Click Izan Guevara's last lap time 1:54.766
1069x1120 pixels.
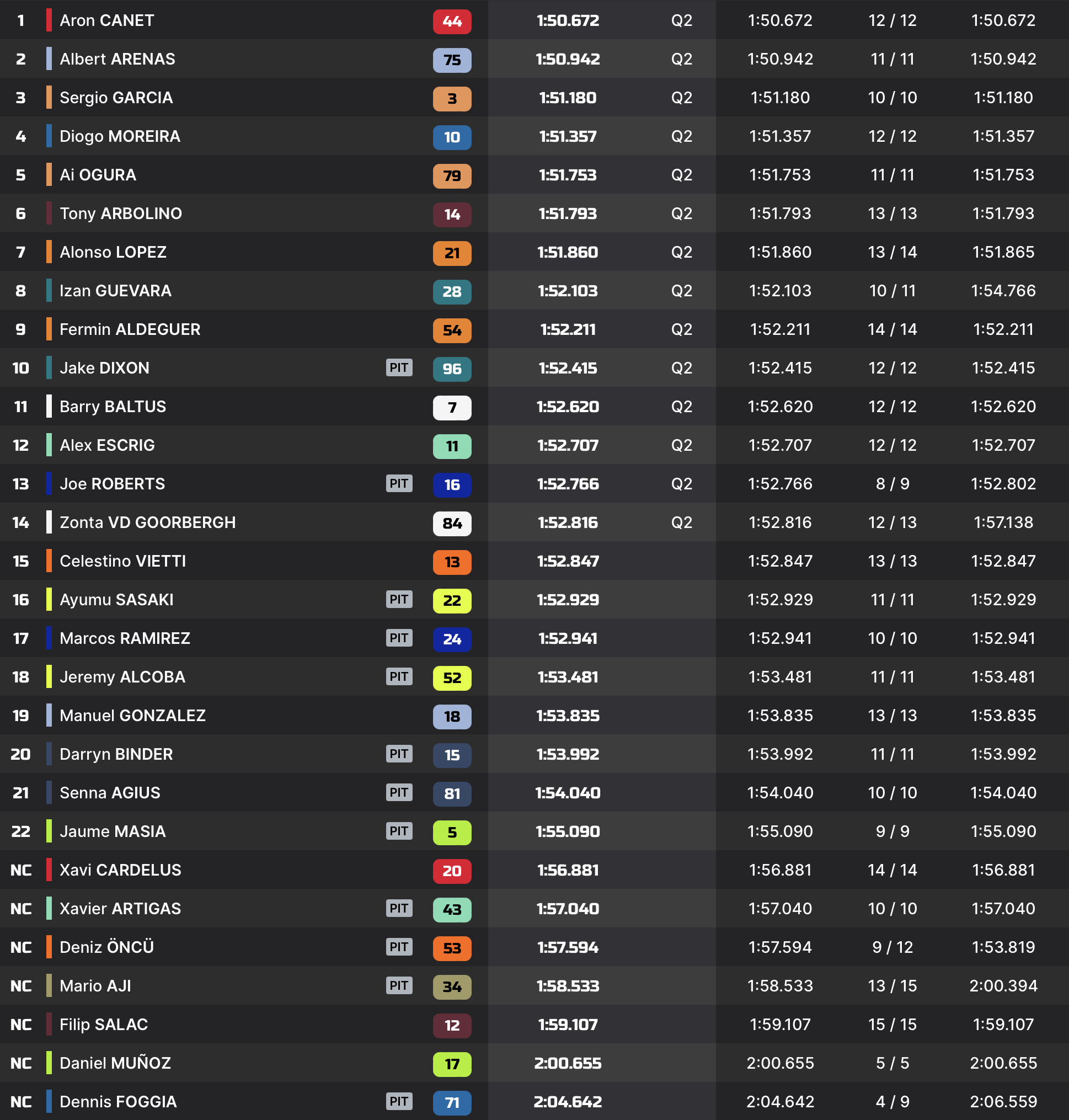coord(1003,291)
